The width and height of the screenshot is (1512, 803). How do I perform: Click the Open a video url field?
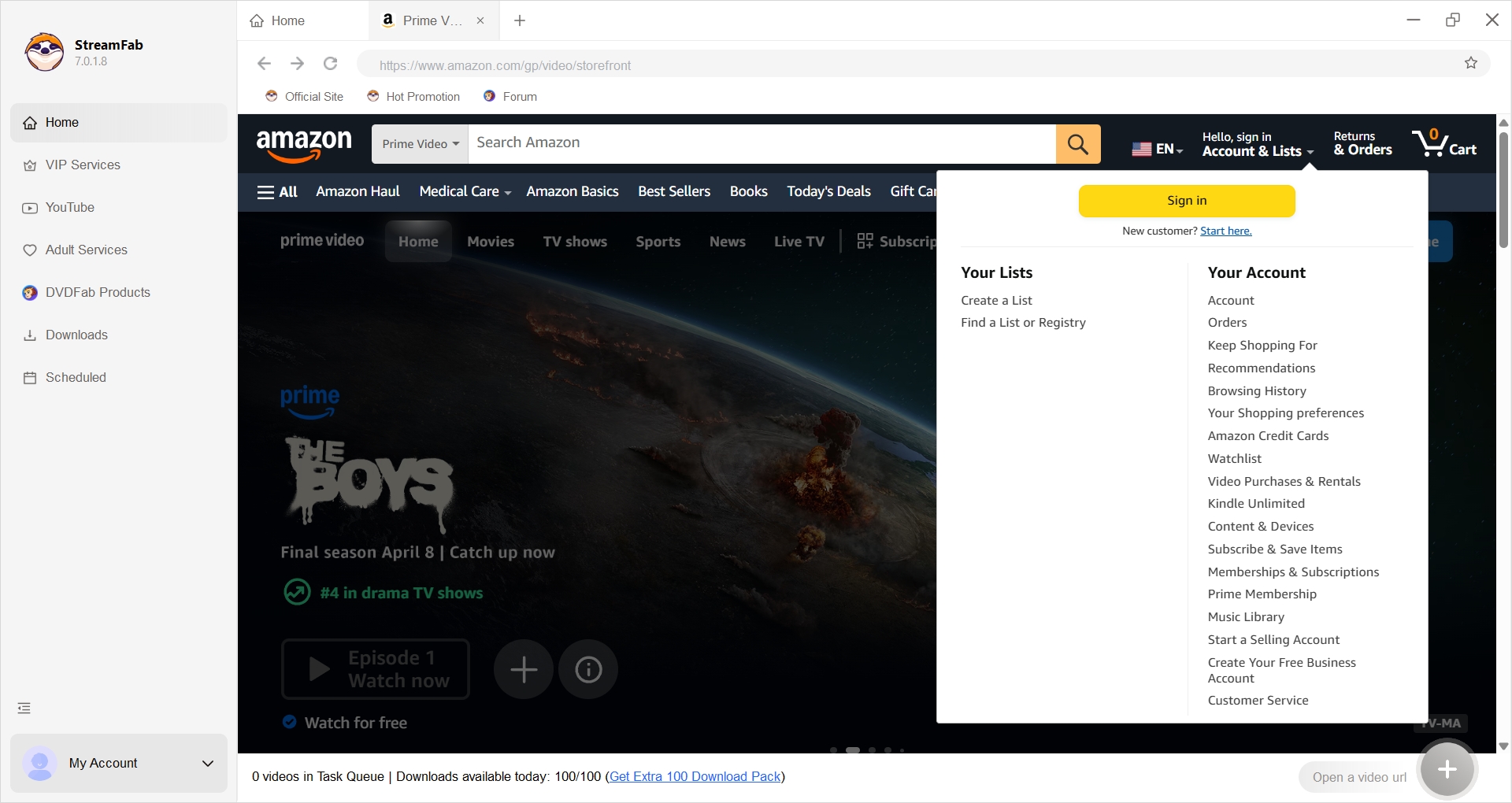1358,778
